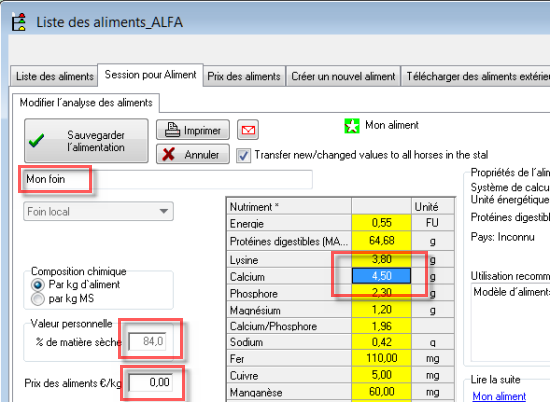
Task: Click the Calcium row label
Action: [289, 276]
